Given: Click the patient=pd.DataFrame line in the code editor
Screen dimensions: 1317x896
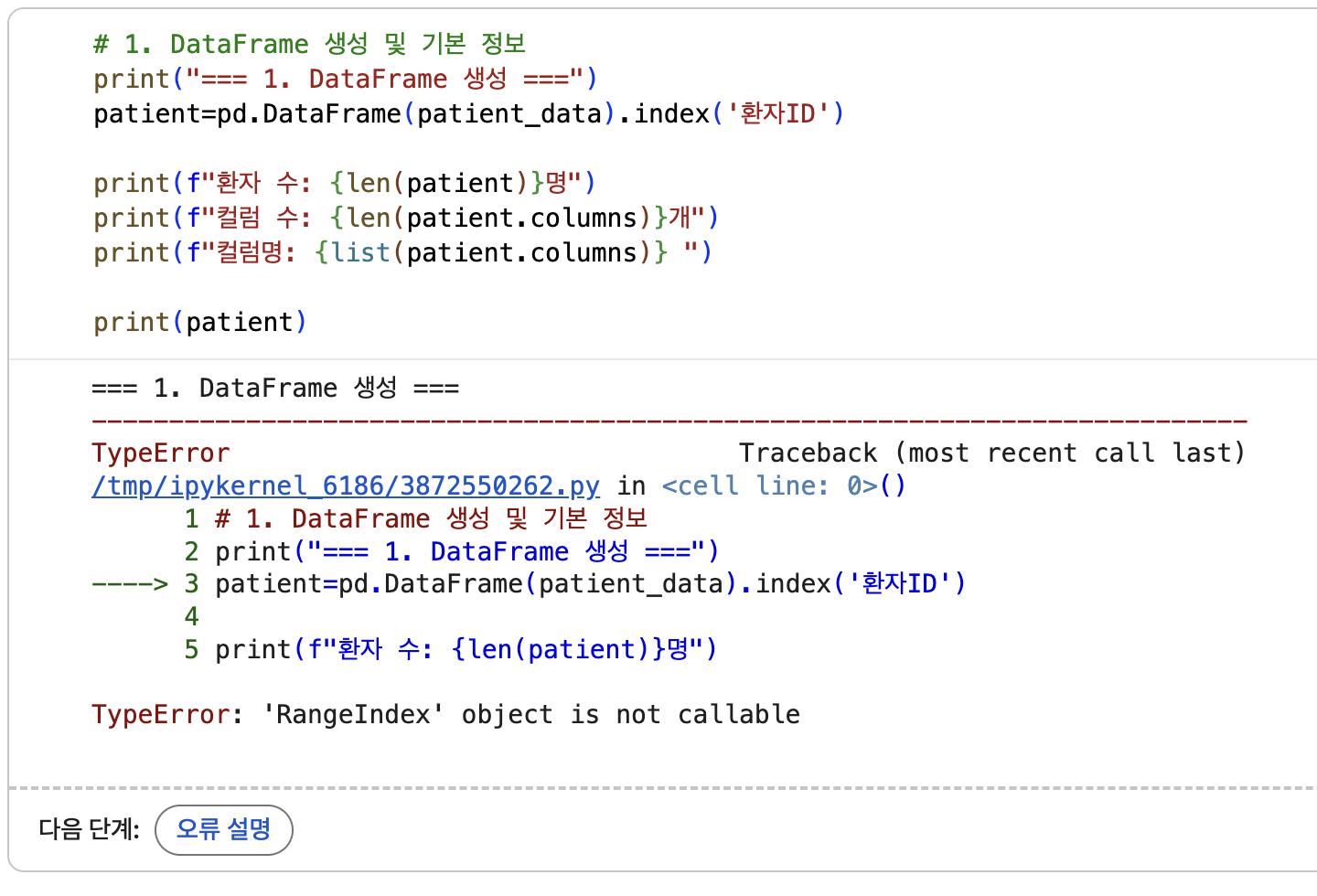Looking at the screenshot, I should point(469,113).
